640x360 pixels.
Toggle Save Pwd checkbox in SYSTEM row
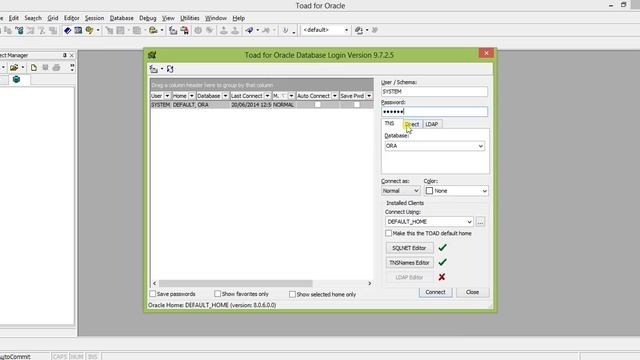356,105
